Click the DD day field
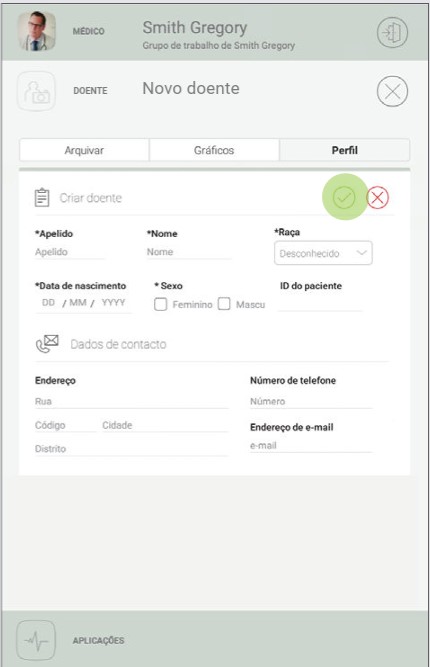This screenshot has height=667, width=430. (x=48, y=302)
